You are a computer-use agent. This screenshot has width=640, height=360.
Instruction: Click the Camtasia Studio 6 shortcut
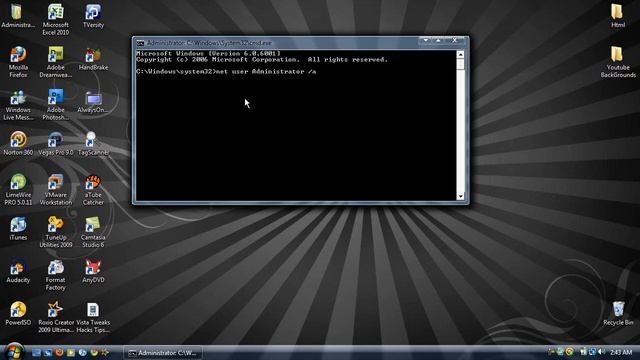(x=93, y=233)
